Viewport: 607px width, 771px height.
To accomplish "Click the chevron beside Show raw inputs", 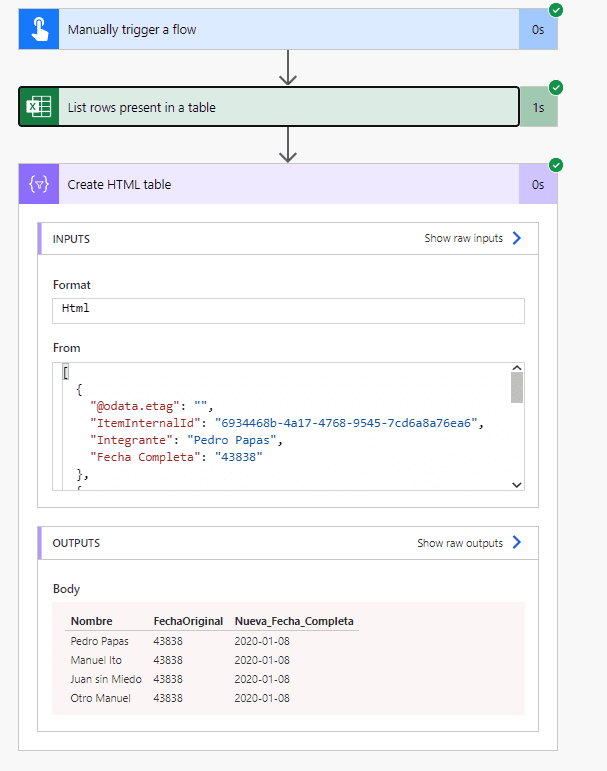I will pyautogui.click(x=517, y=238).
